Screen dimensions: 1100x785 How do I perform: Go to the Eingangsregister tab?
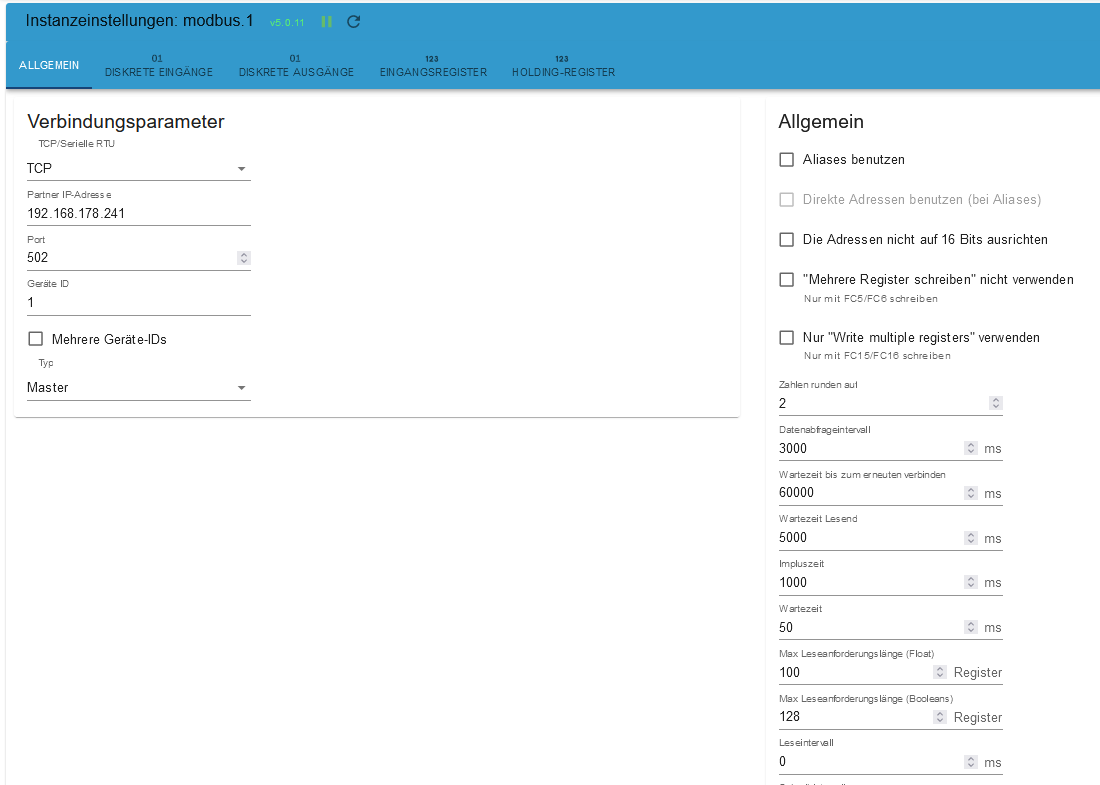pyautogui.click(x=433, y=67)
